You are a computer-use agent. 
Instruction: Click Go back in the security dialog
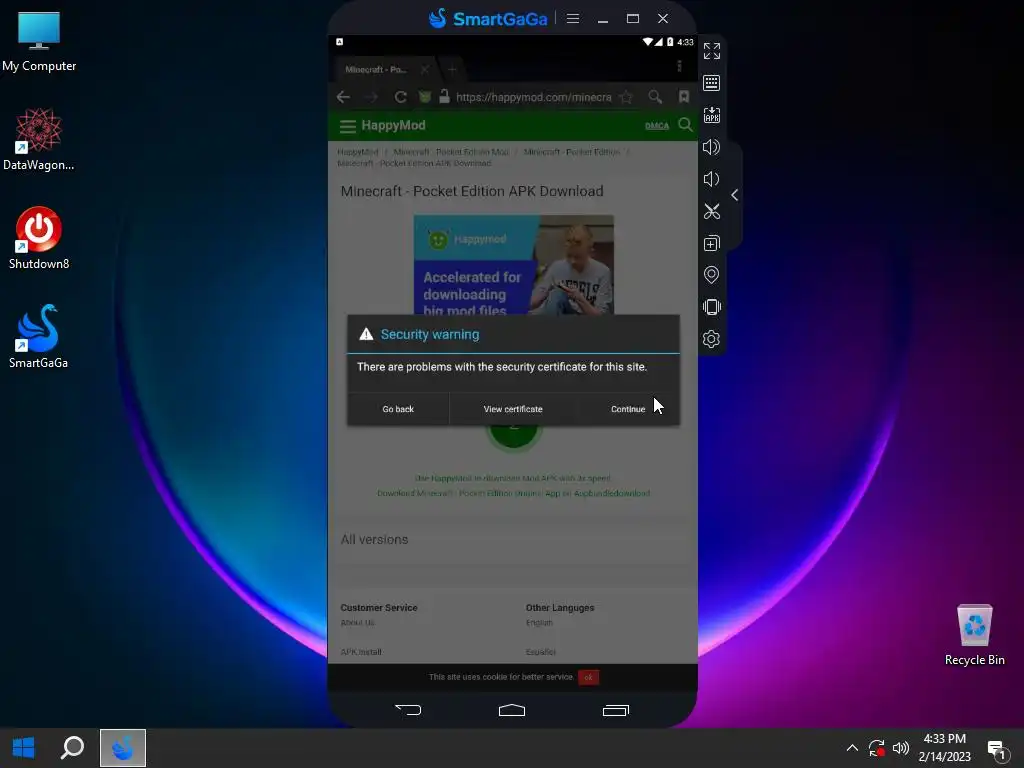(398, 409)
